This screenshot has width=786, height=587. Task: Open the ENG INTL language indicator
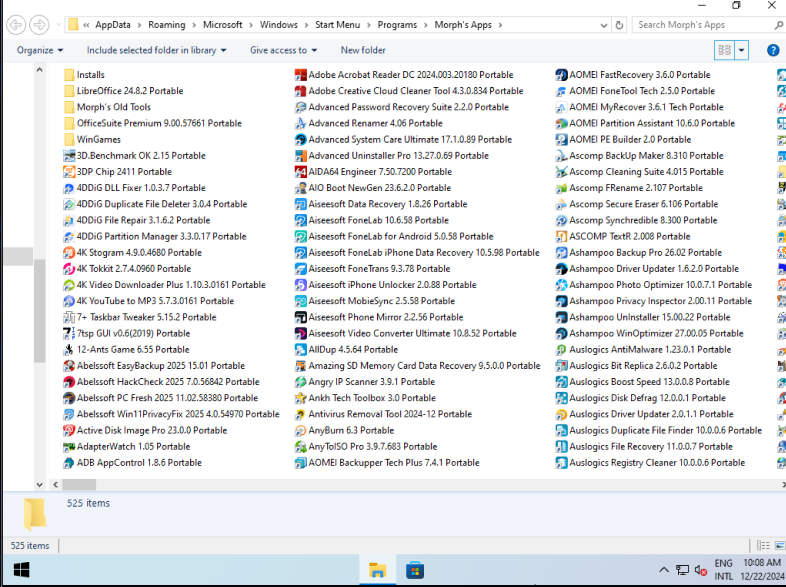723,570
